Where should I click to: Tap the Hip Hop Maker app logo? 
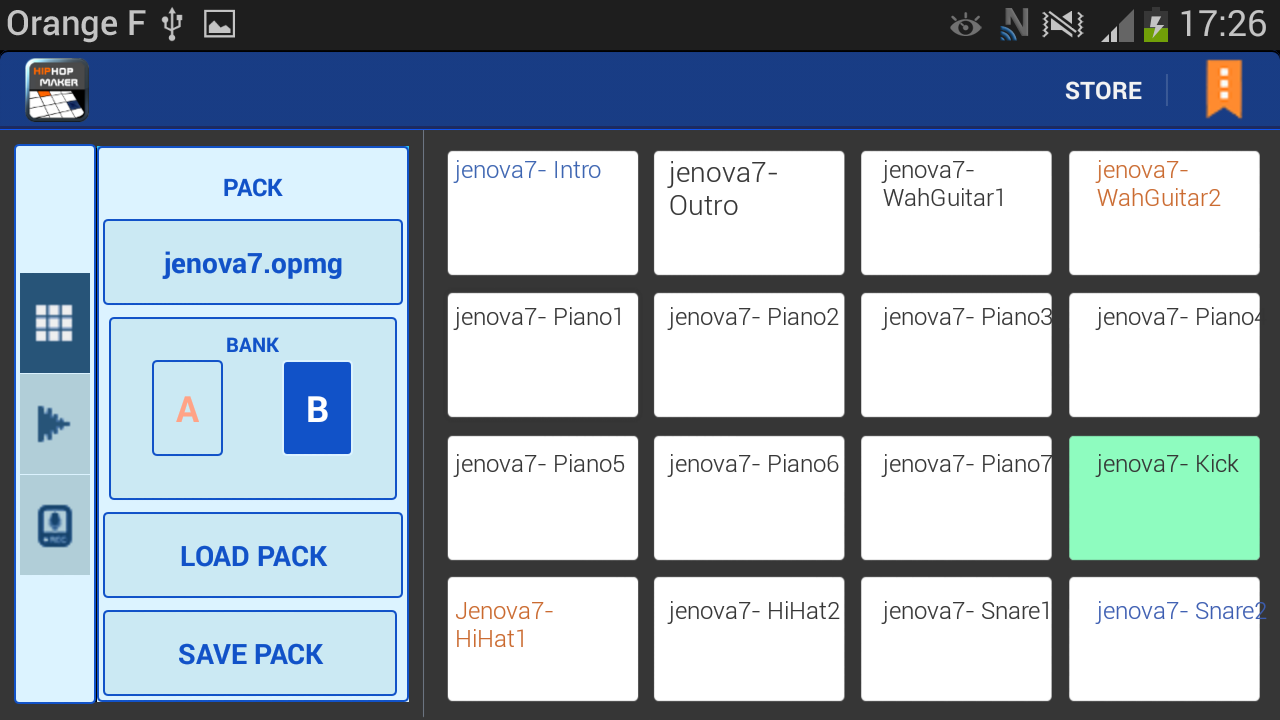(x=57, y=90)
